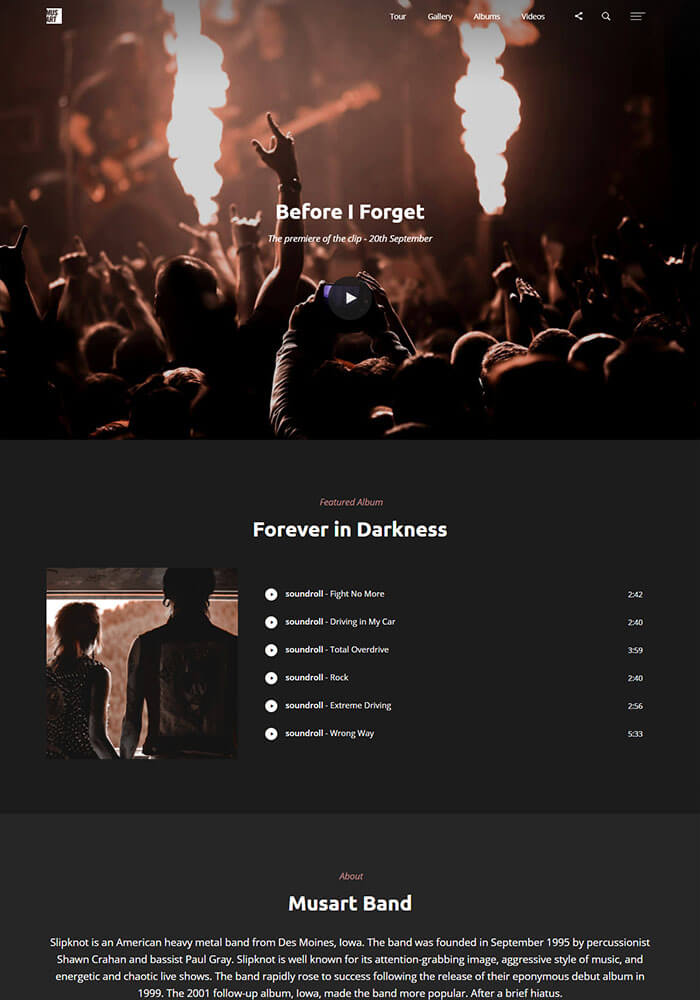Open the Videos menu item
The image size is (700, 1000).
533,17
